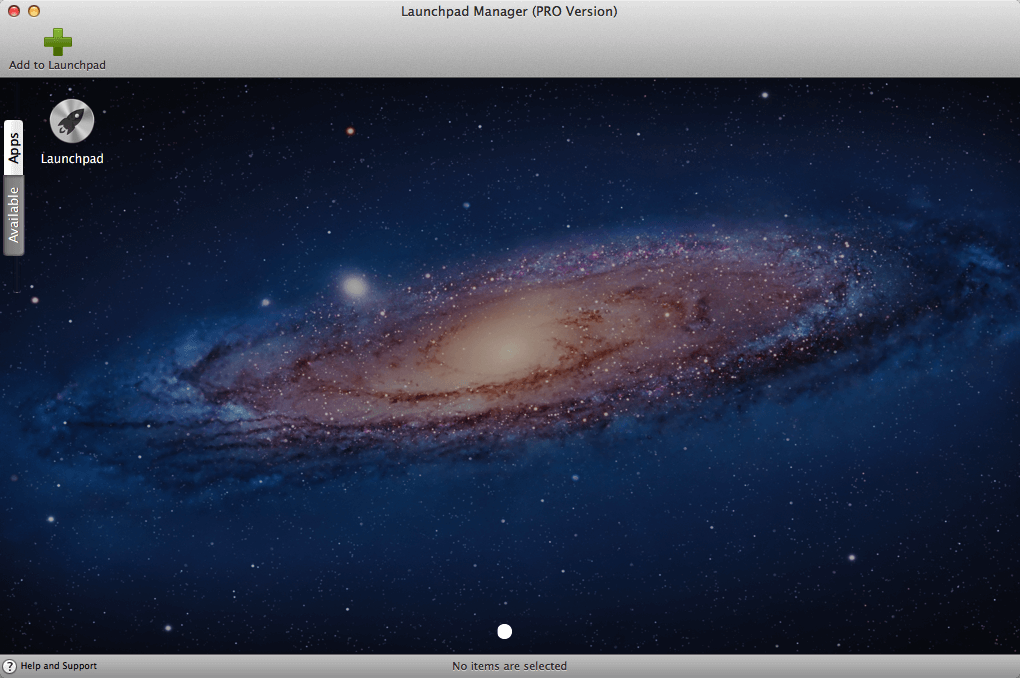Select the Launchpad rocket icon
Viewport: 1020px width, 678px height.
pyautogui.click(x=72, y=121)
